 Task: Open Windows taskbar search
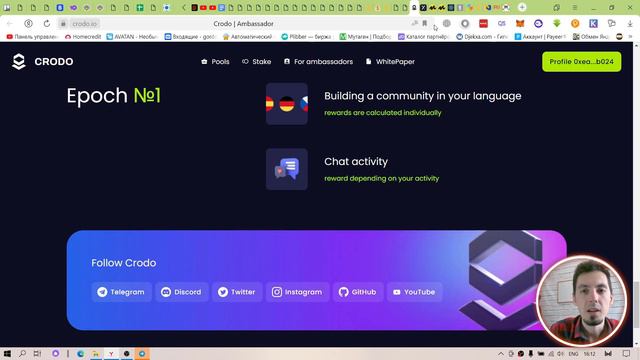tap(22, 353)
